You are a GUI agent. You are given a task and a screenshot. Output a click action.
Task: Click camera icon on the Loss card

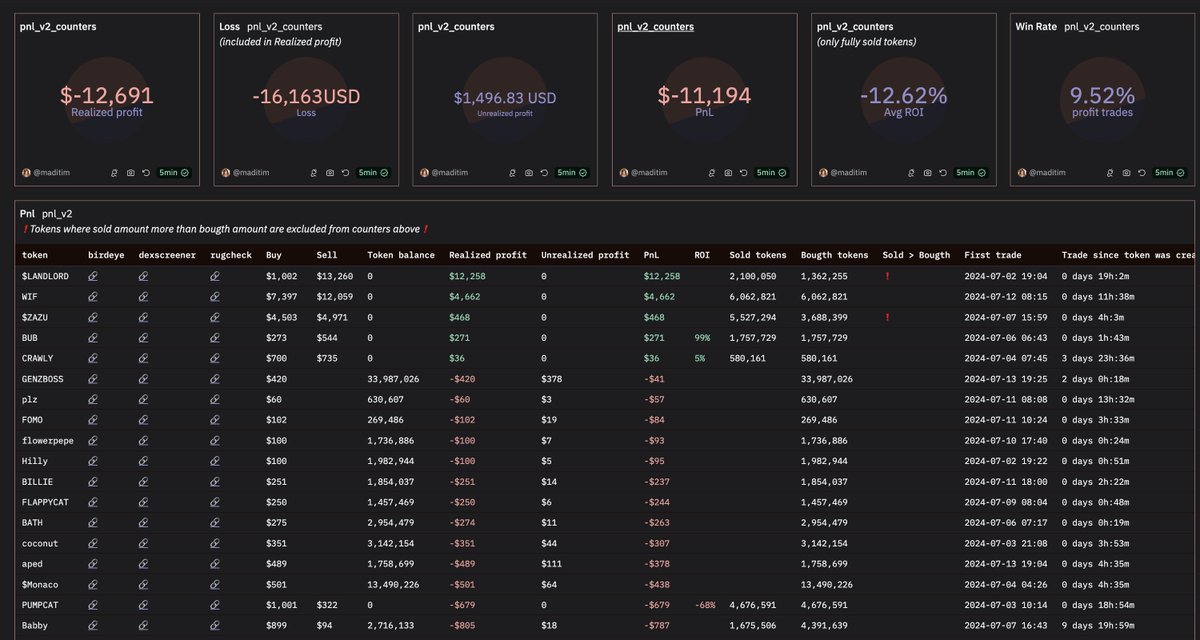(x=330, y=173)
